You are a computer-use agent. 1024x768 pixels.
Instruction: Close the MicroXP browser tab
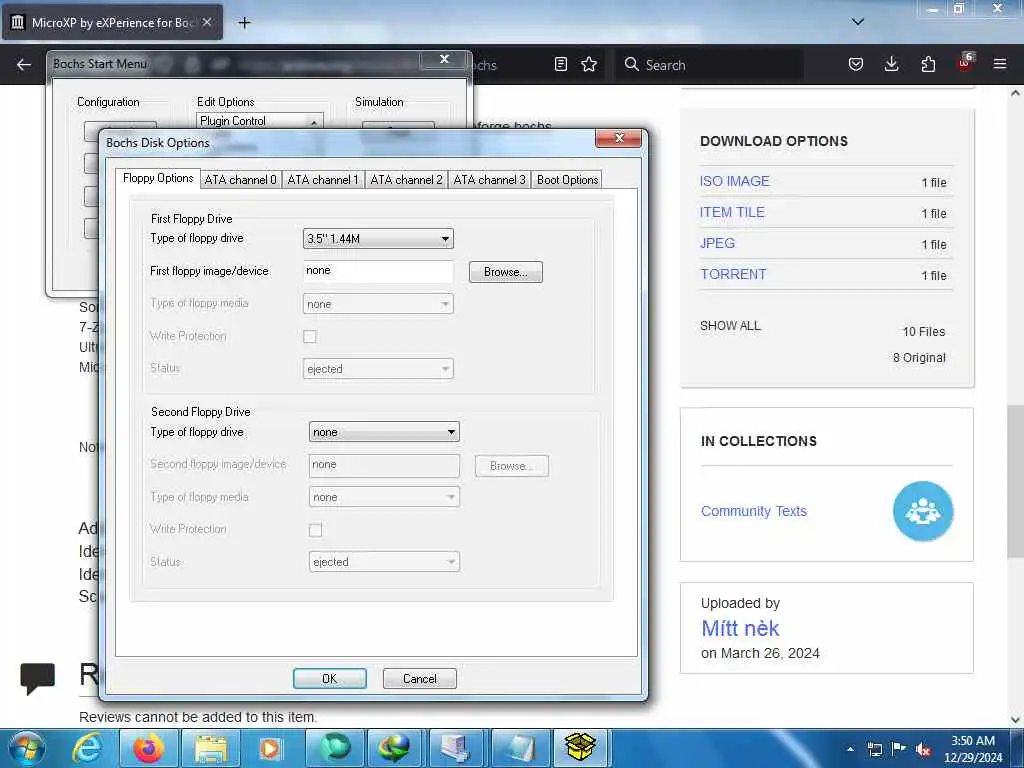(x=207, y=22)
